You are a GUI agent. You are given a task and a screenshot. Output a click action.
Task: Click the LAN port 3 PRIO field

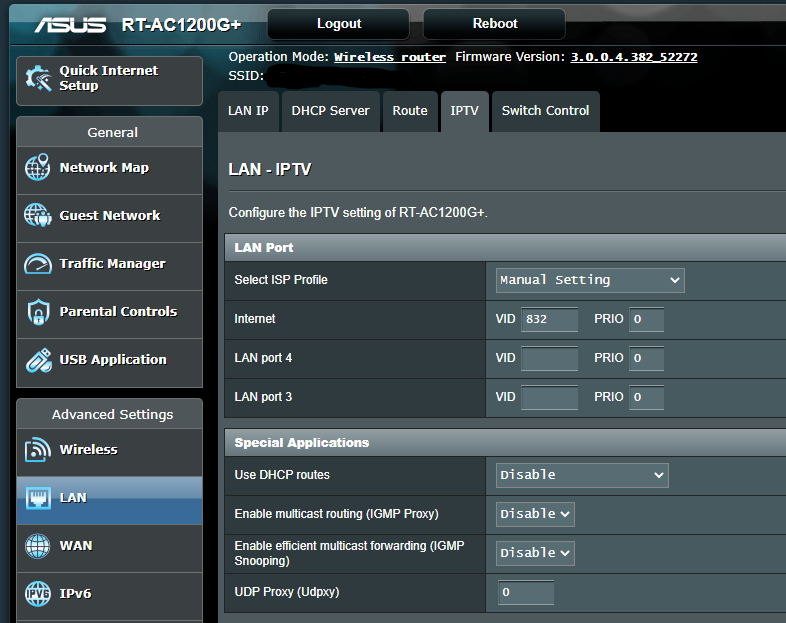646,397
